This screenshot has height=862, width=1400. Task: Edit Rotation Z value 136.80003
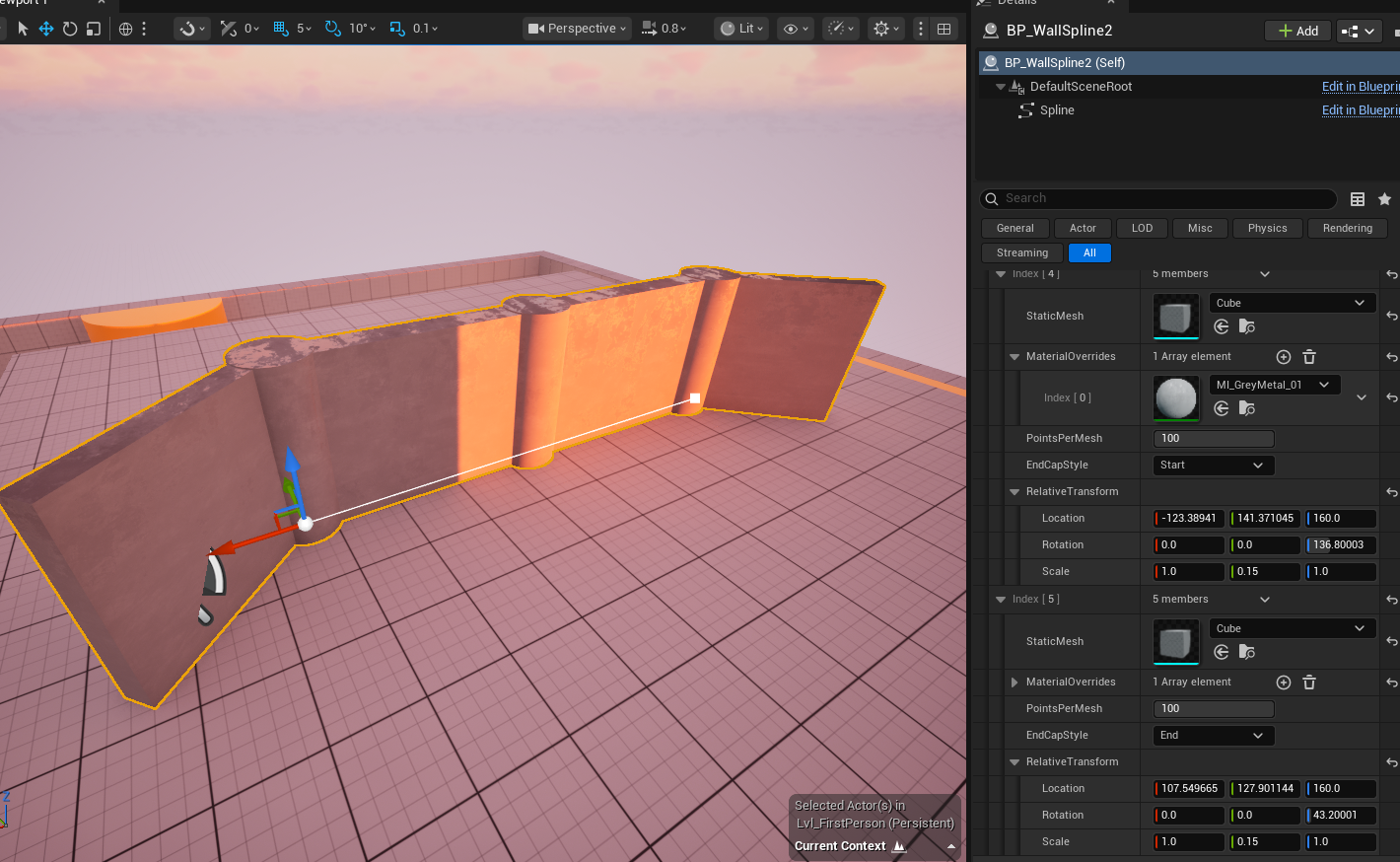(1341, 545)
